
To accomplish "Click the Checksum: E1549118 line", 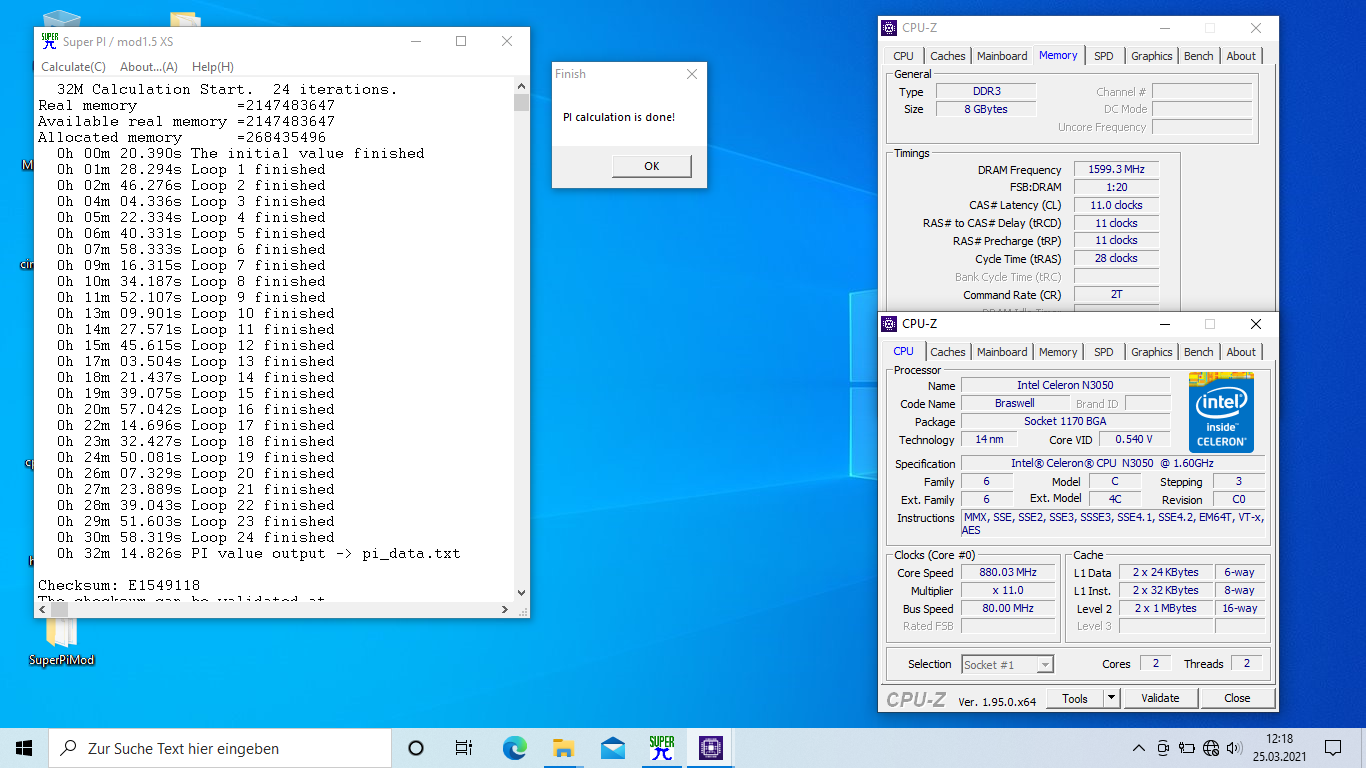I will point(119,585).
